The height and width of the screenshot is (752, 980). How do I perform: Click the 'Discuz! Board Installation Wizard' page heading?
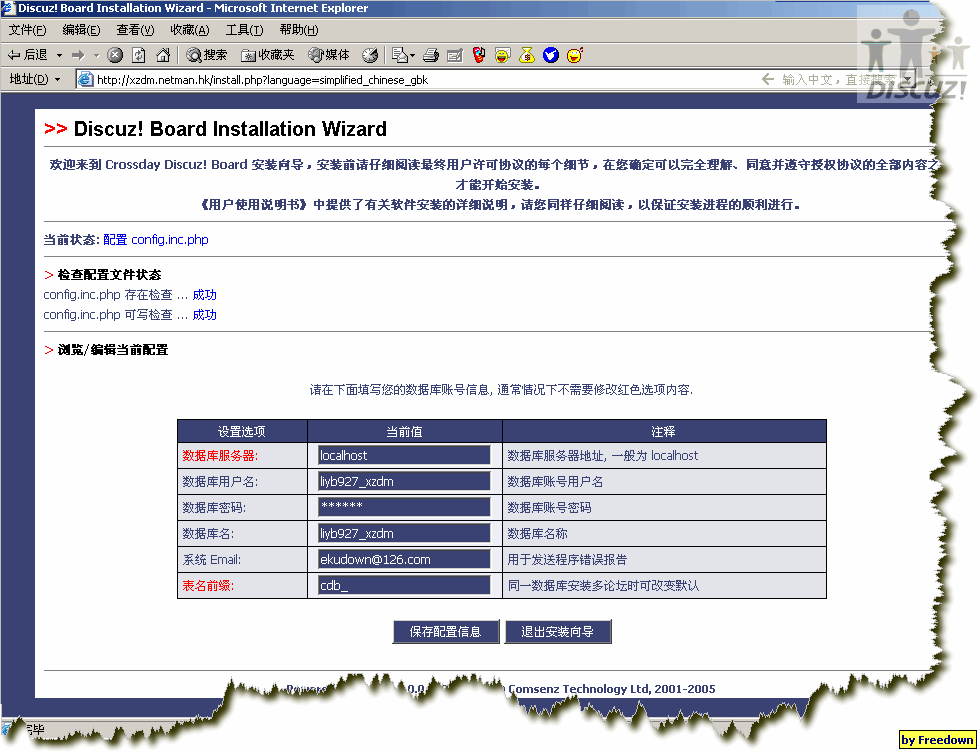coord(230,129)
